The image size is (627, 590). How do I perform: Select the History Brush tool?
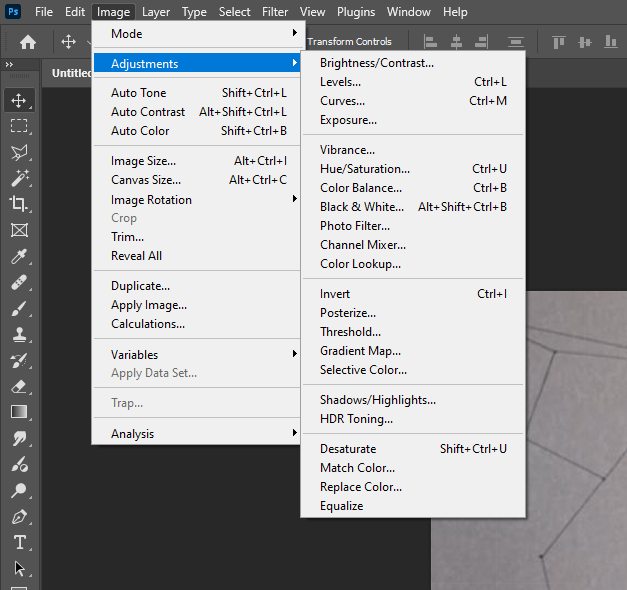pyautogui.click(x=19, y=360)
